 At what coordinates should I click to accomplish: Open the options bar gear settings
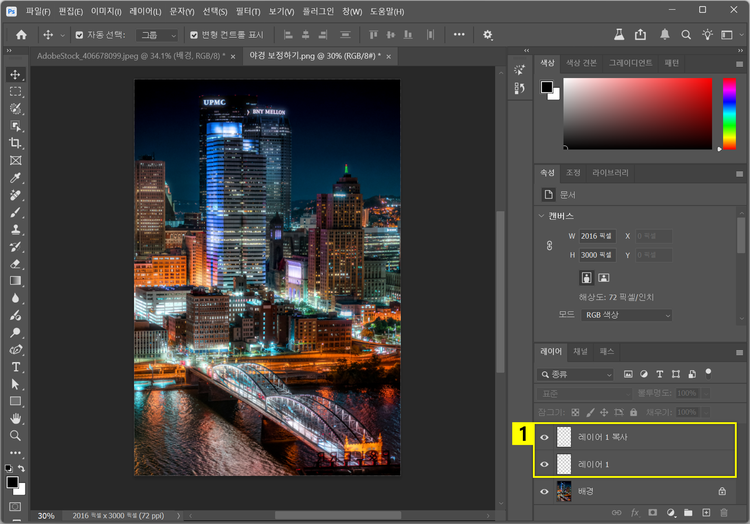[488, 34]
